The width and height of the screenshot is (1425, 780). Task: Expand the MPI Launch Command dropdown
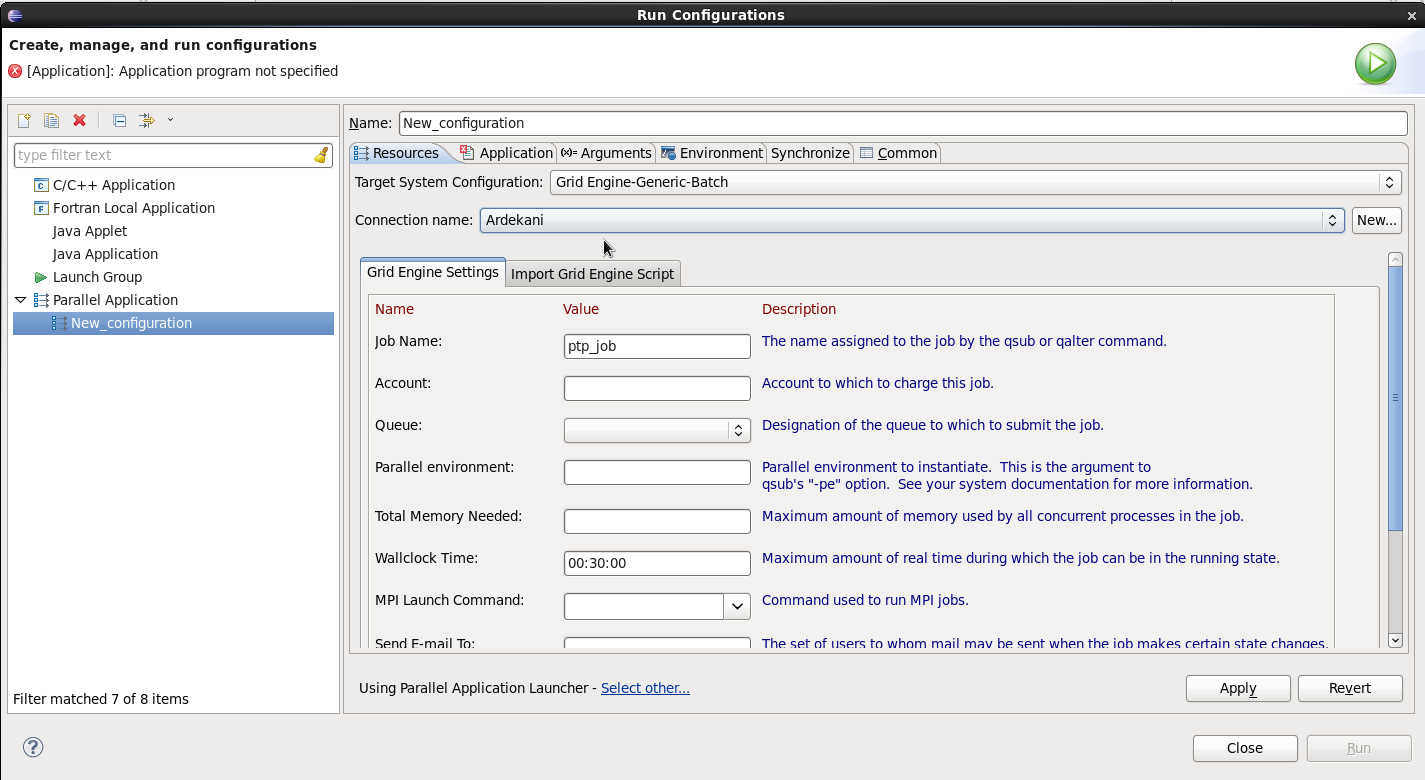coord(737,606)
